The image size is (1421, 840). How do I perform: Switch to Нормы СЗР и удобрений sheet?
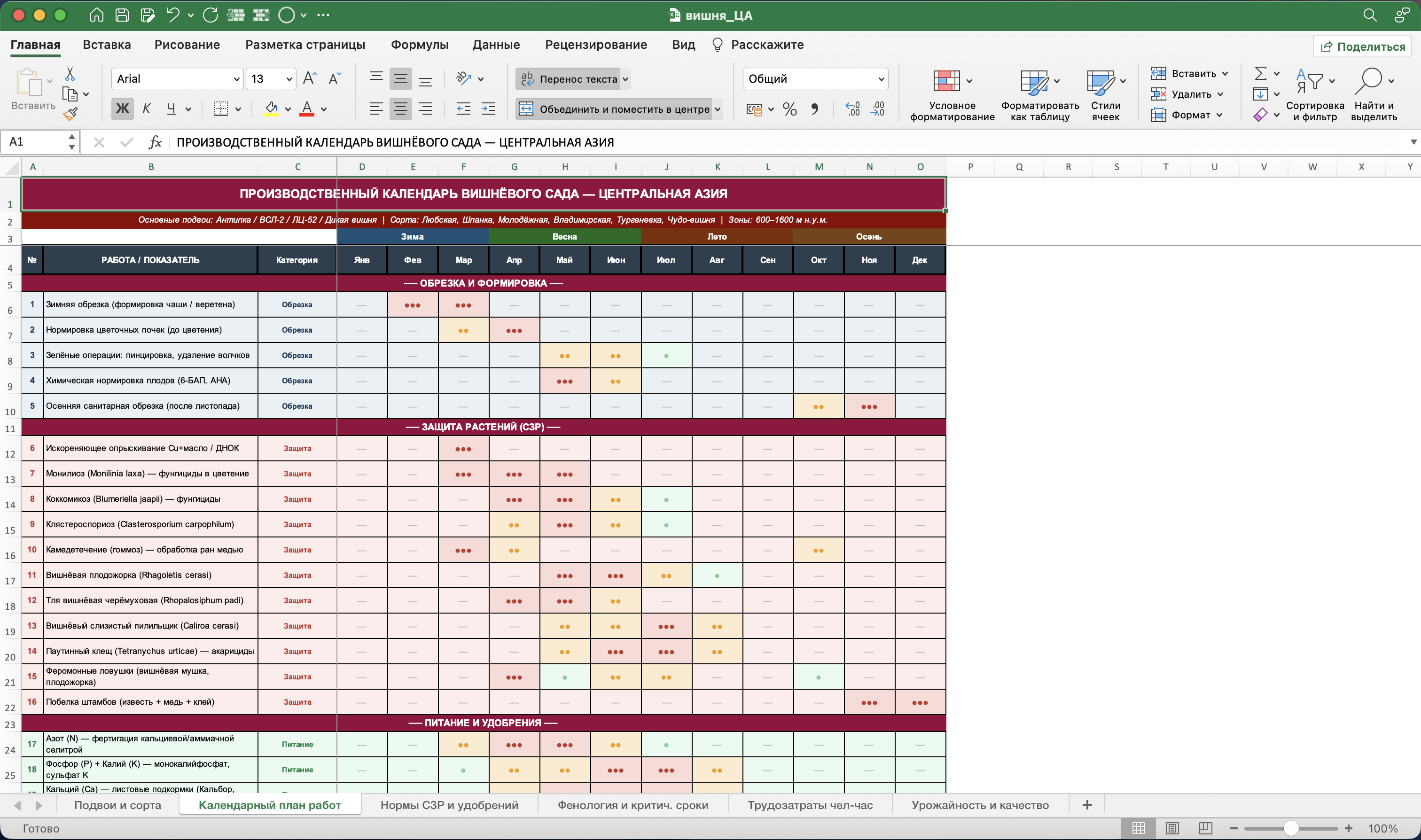449,805
